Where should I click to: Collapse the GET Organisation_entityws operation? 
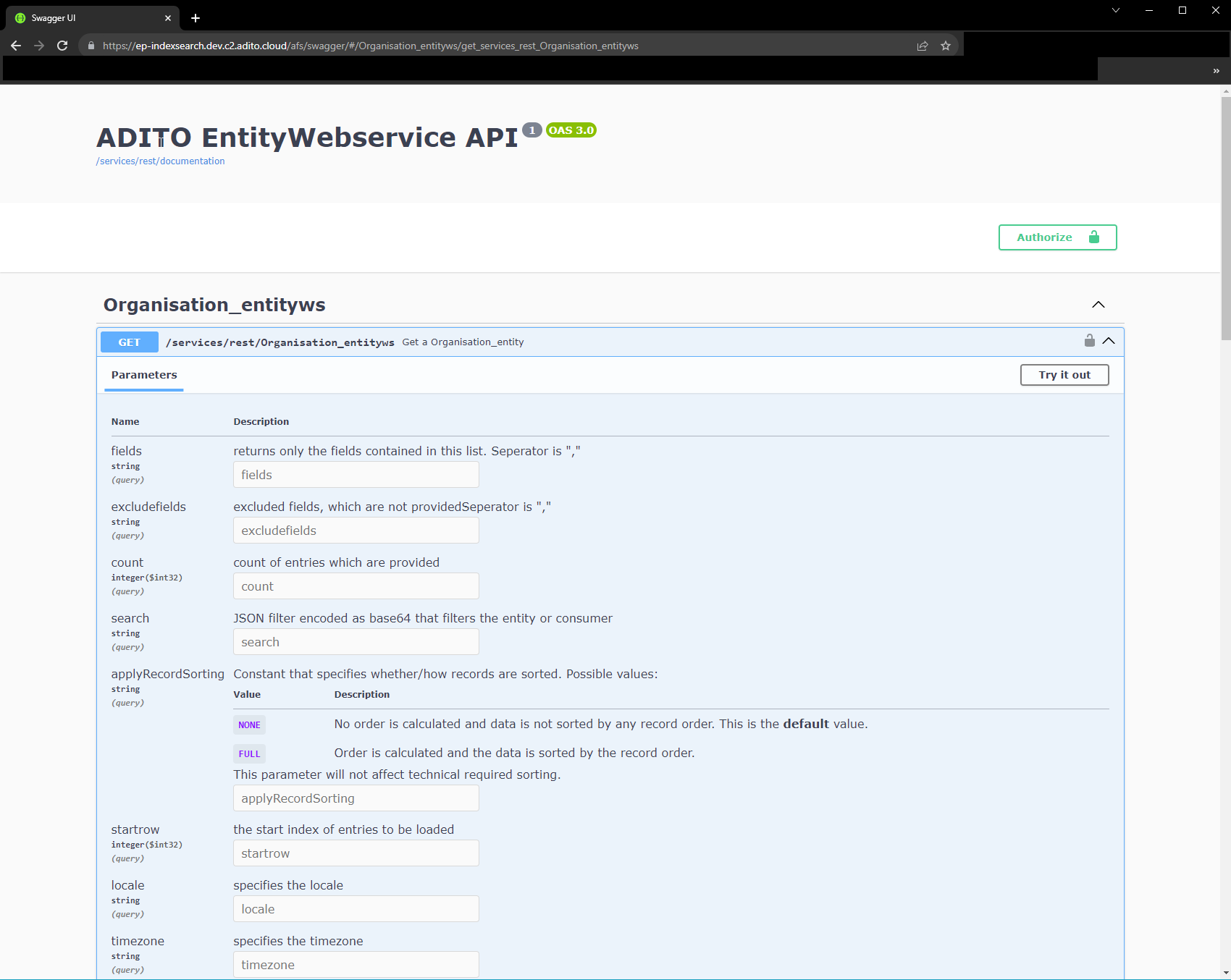click(1109, 341)
